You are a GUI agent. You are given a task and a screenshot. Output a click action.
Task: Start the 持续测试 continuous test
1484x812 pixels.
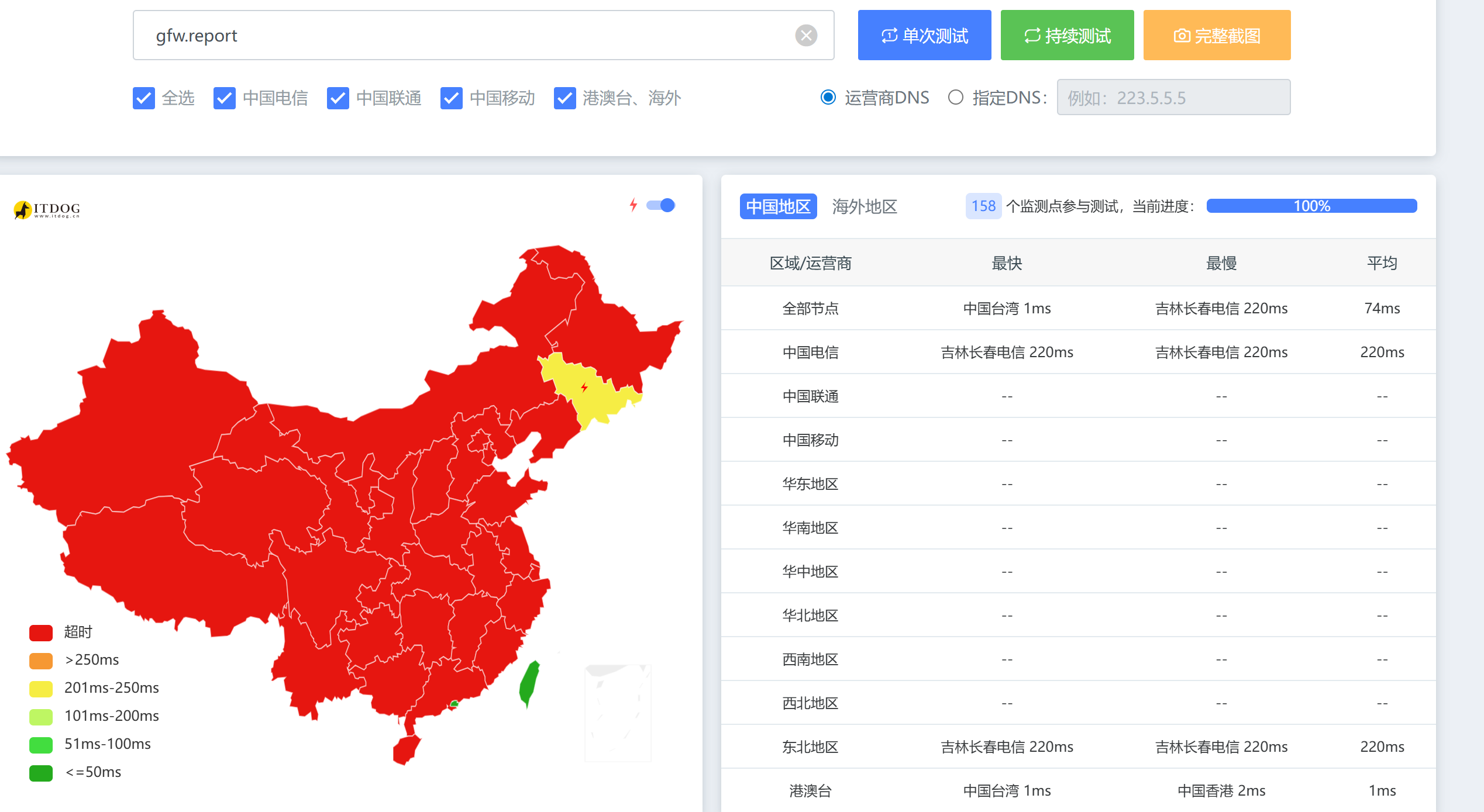point(1067,36)
